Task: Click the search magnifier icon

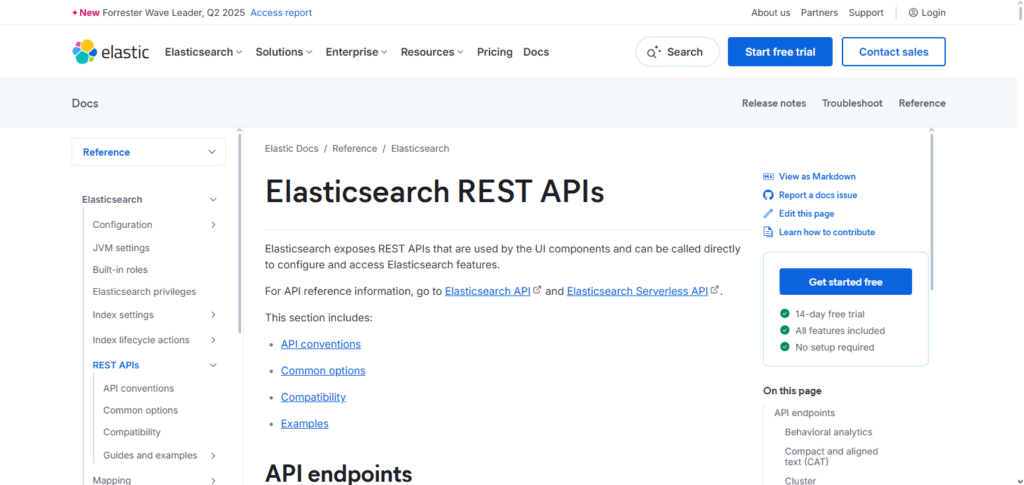Action: pos(654,52)
